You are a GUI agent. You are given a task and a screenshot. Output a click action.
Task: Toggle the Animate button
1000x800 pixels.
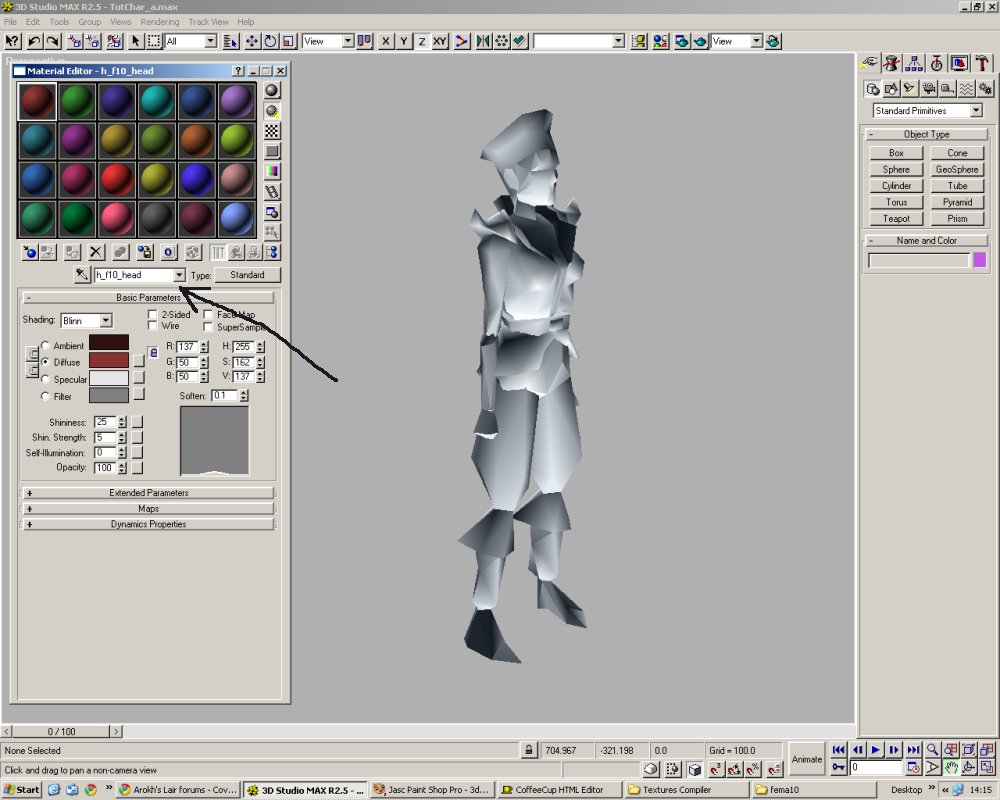[807, 759]
